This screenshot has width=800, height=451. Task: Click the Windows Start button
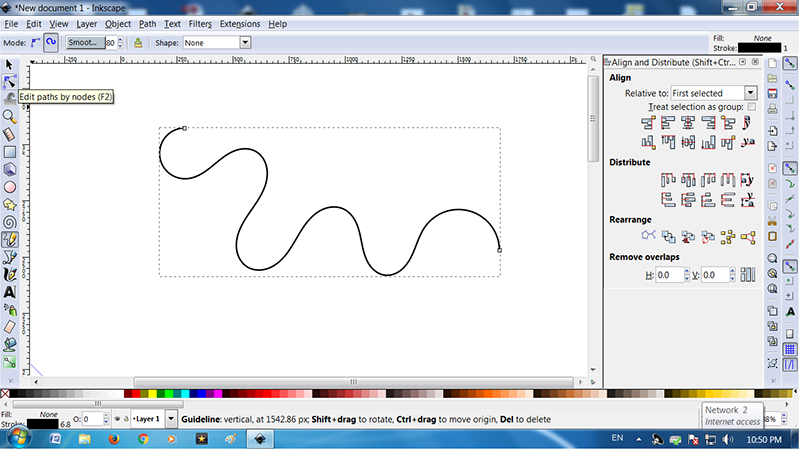(19, 438)
